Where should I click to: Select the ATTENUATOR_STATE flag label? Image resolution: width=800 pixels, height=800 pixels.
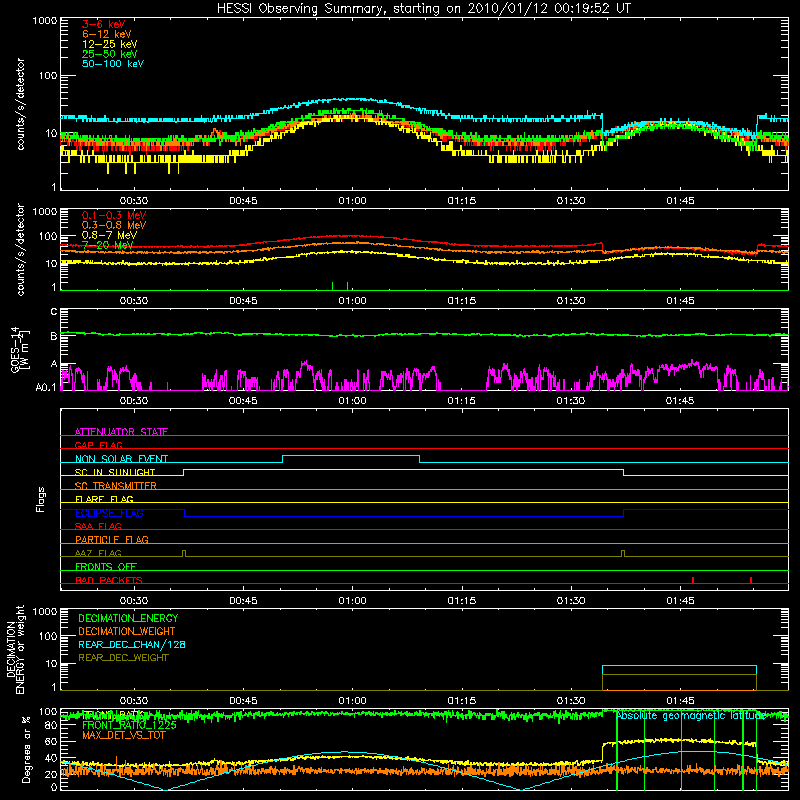(x=121, y=432)
